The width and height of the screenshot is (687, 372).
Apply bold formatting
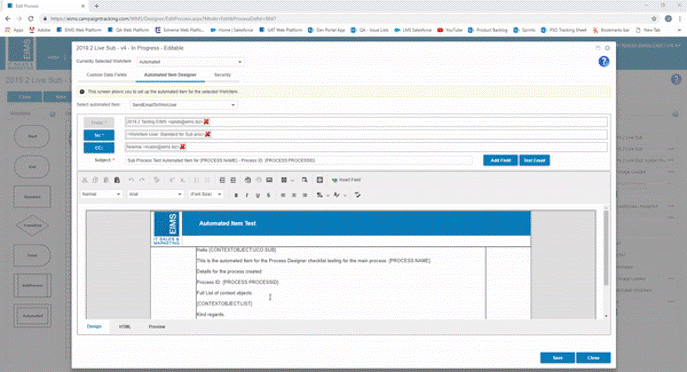[x=236, y=195]
